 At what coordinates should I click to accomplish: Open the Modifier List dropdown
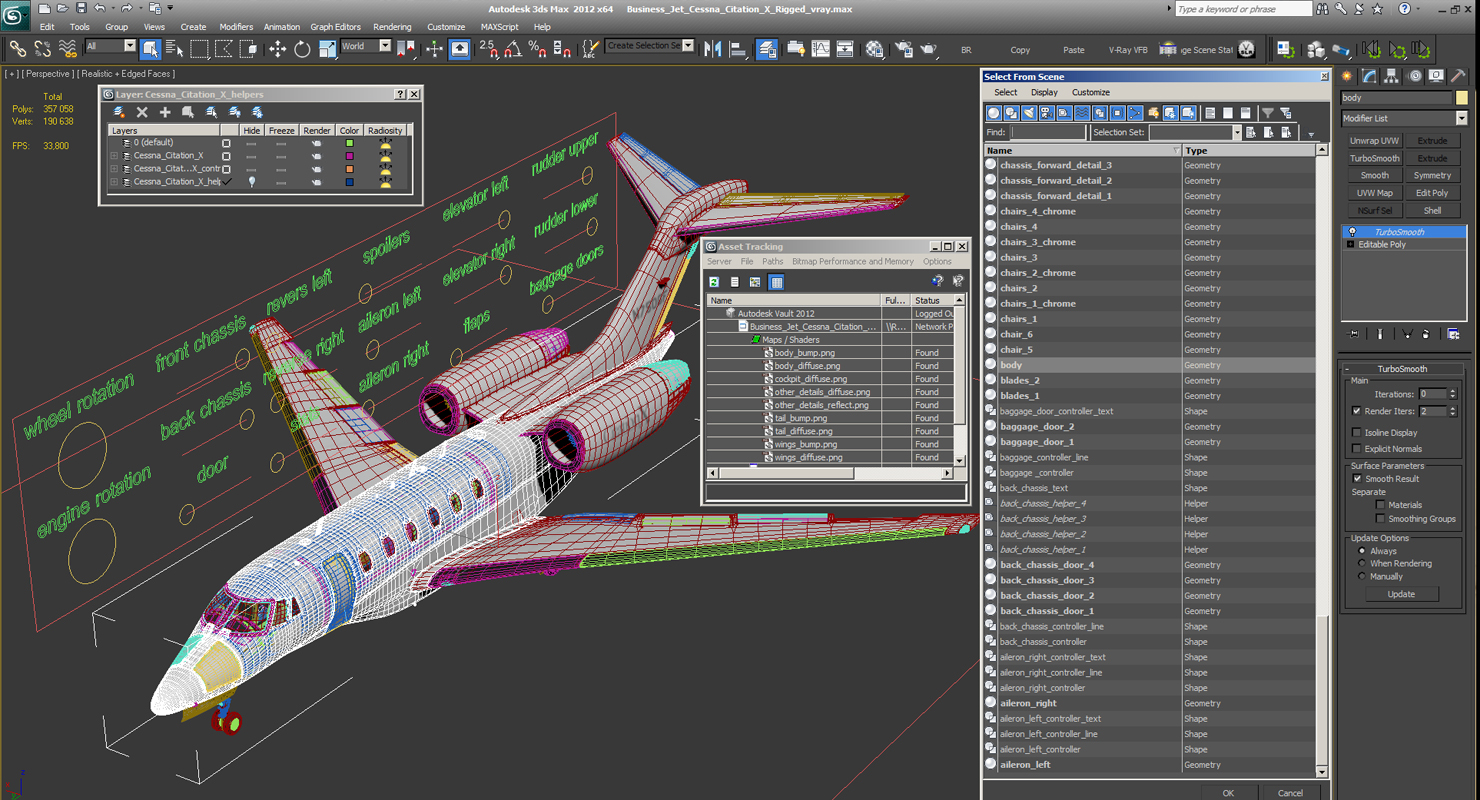pos(1403,118)
